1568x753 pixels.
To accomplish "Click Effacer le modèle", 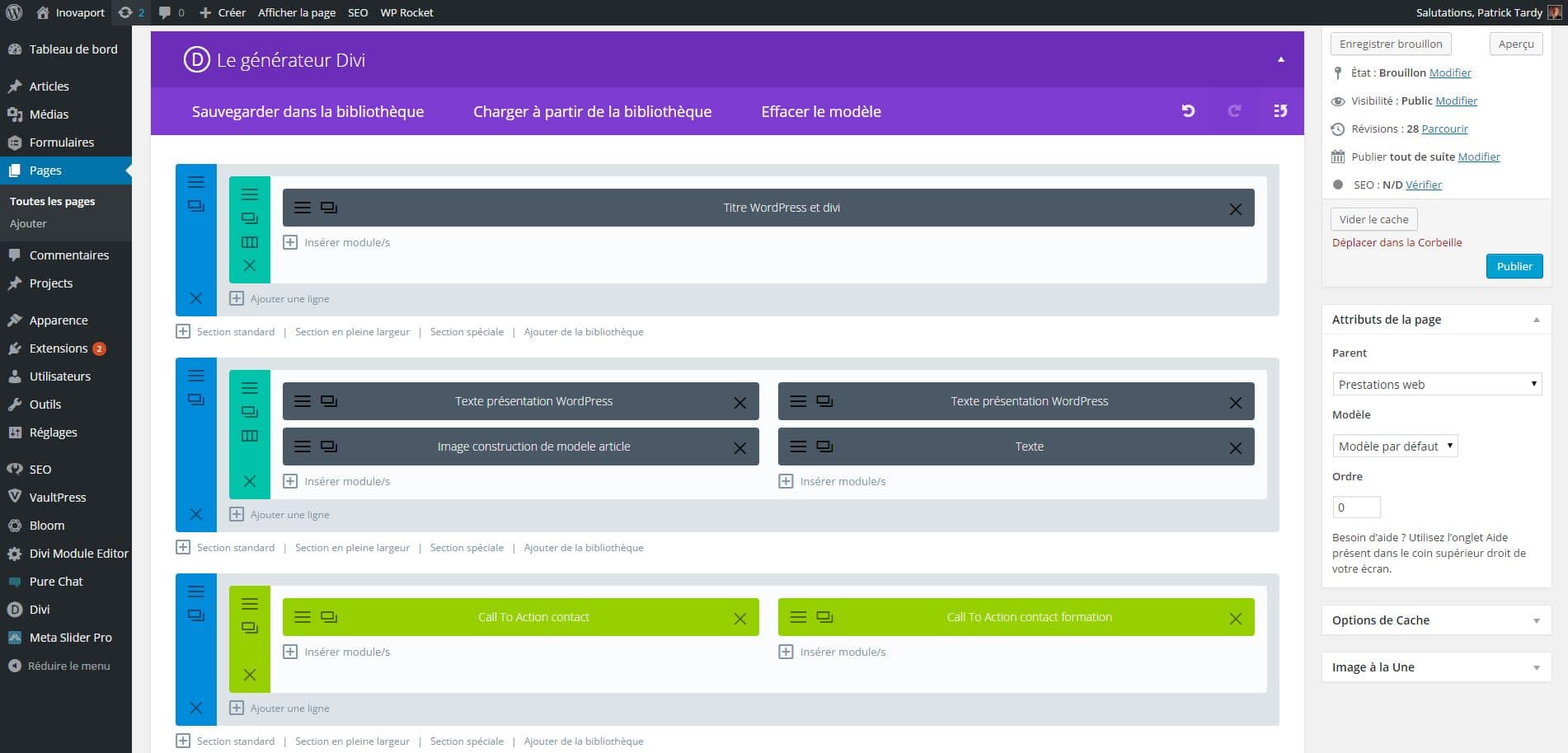I will click(821, 111).
